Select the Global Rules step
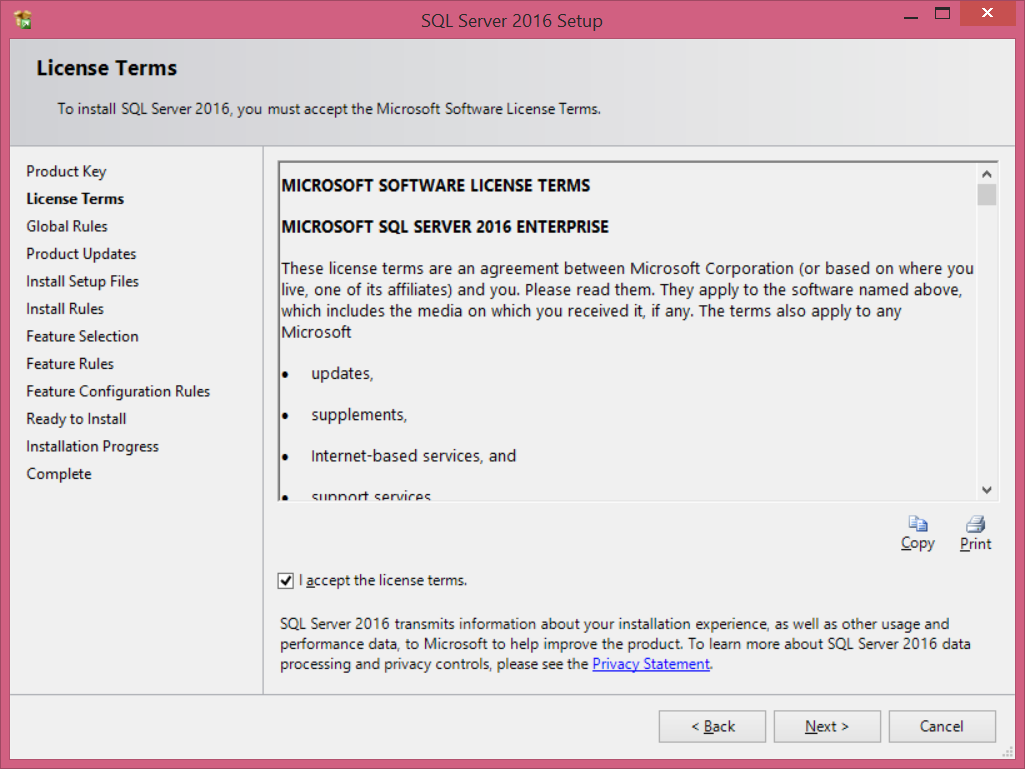Viewport: 1025px width, 769px height. (67, 226)
